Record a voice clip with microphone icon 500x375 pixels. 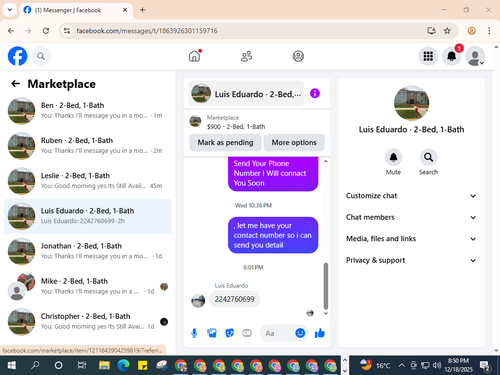point(194,333)
